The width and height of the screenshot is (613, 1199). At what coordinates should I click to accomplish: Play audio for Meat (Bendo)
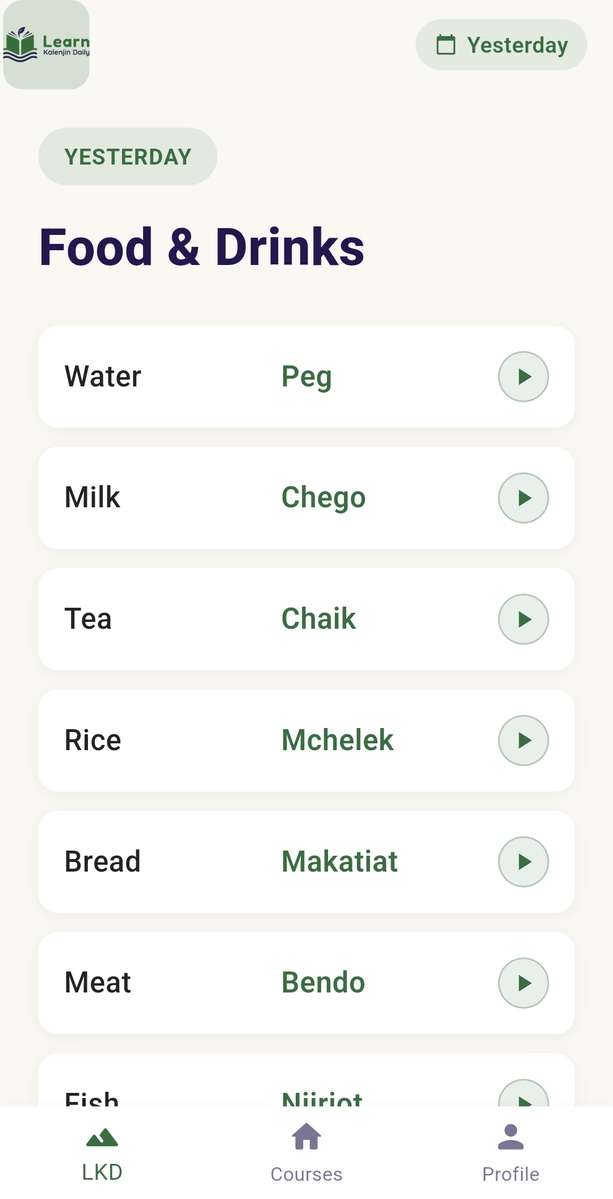coord(523,983)
